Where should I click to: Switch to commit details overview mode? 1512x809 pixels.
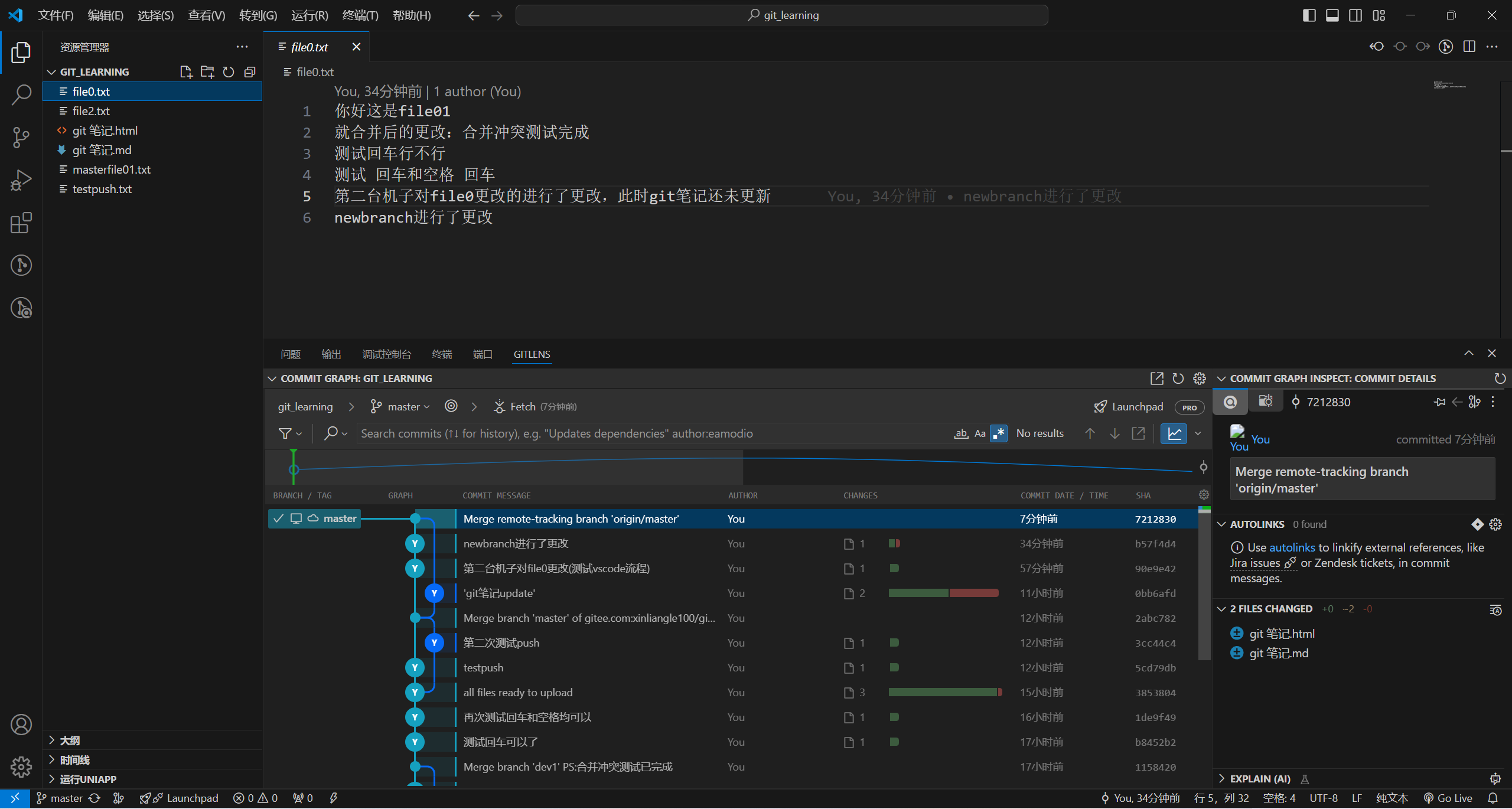pyautogui.click(x=1230, y=402)
